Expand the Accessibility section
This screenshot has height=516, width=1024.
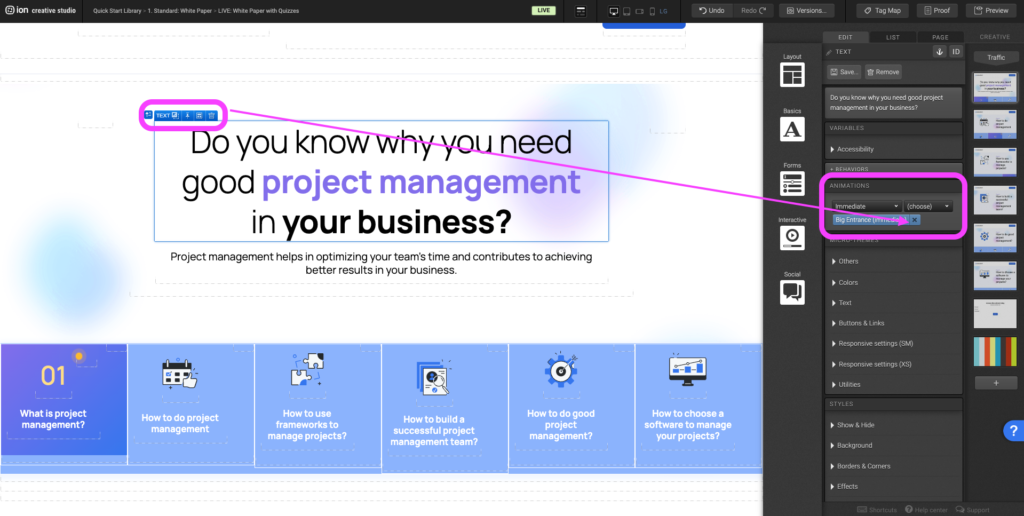[893, 149]
